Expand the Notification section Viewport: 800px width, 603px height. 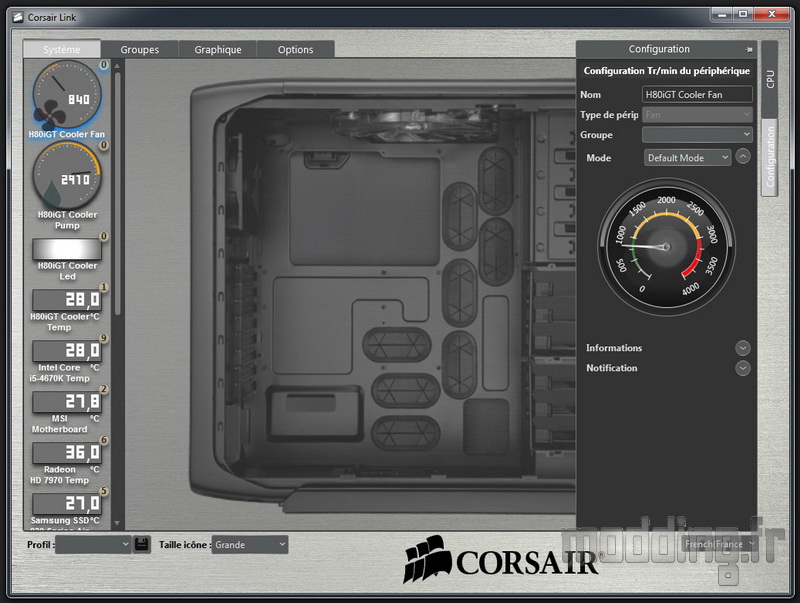743,368
